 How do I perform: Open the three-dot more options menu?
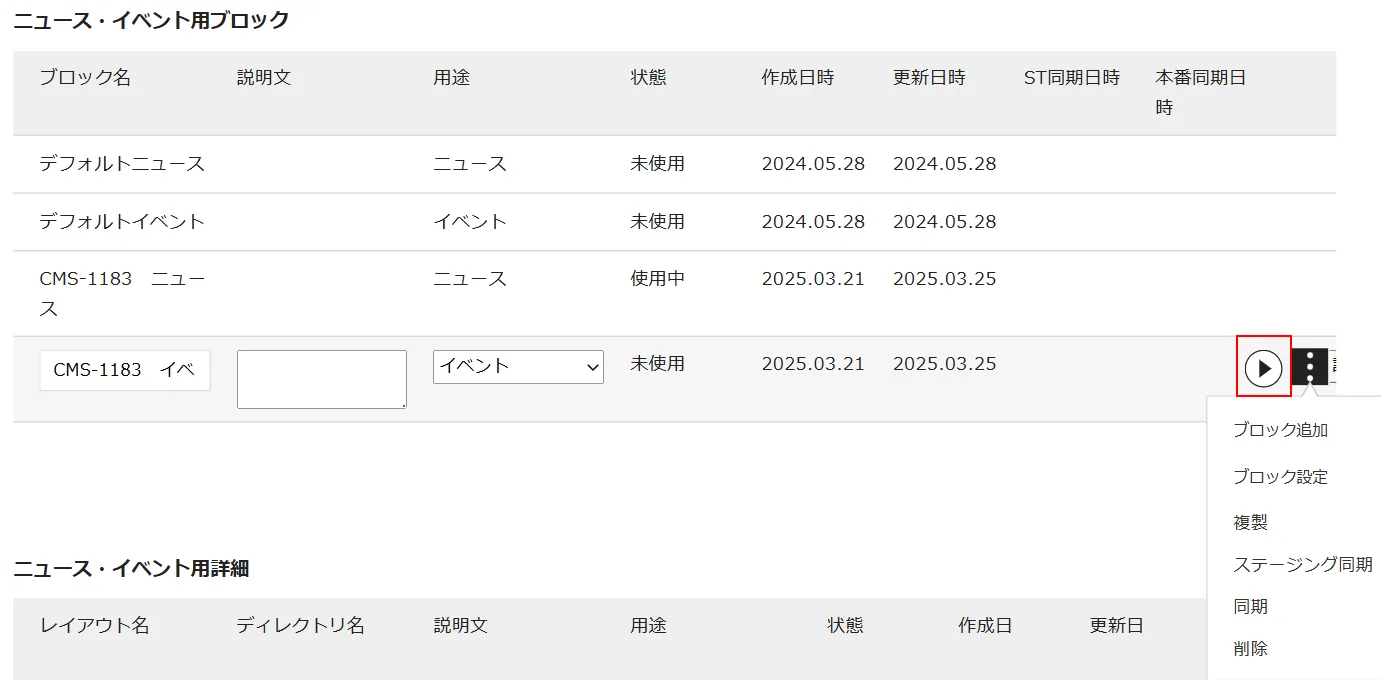(1310, 367)
